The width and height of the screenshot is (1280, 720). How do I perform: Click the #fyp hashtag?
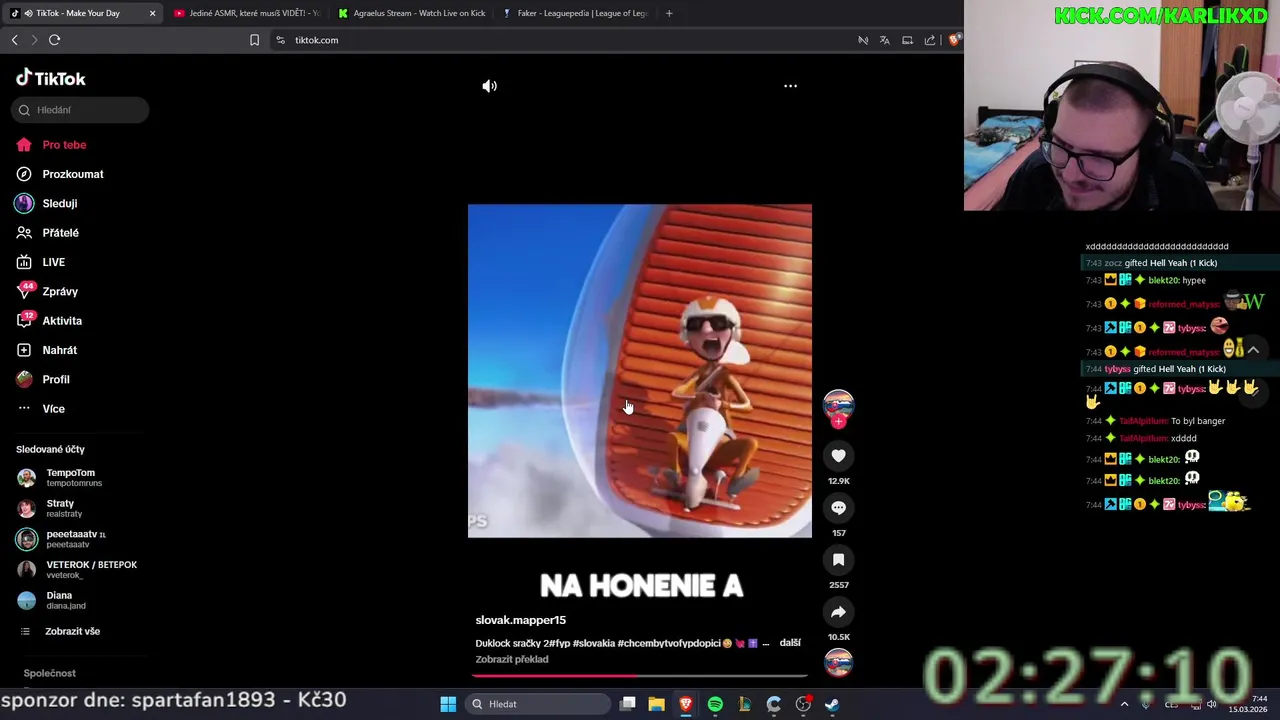click(558, 643)
